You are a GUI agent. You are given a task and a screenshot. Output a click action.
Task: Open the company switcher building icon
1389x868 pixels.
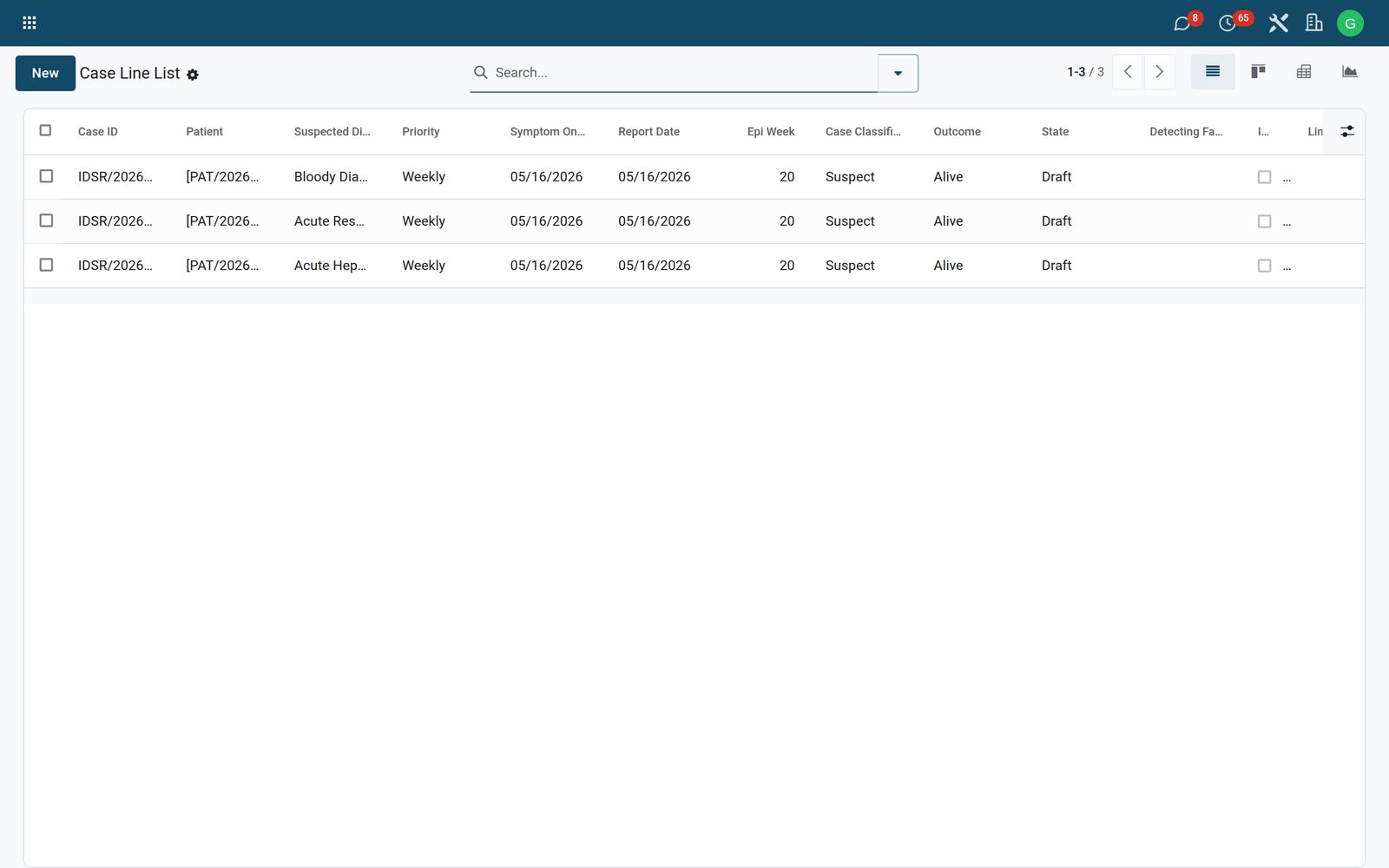coord(1314,23)
